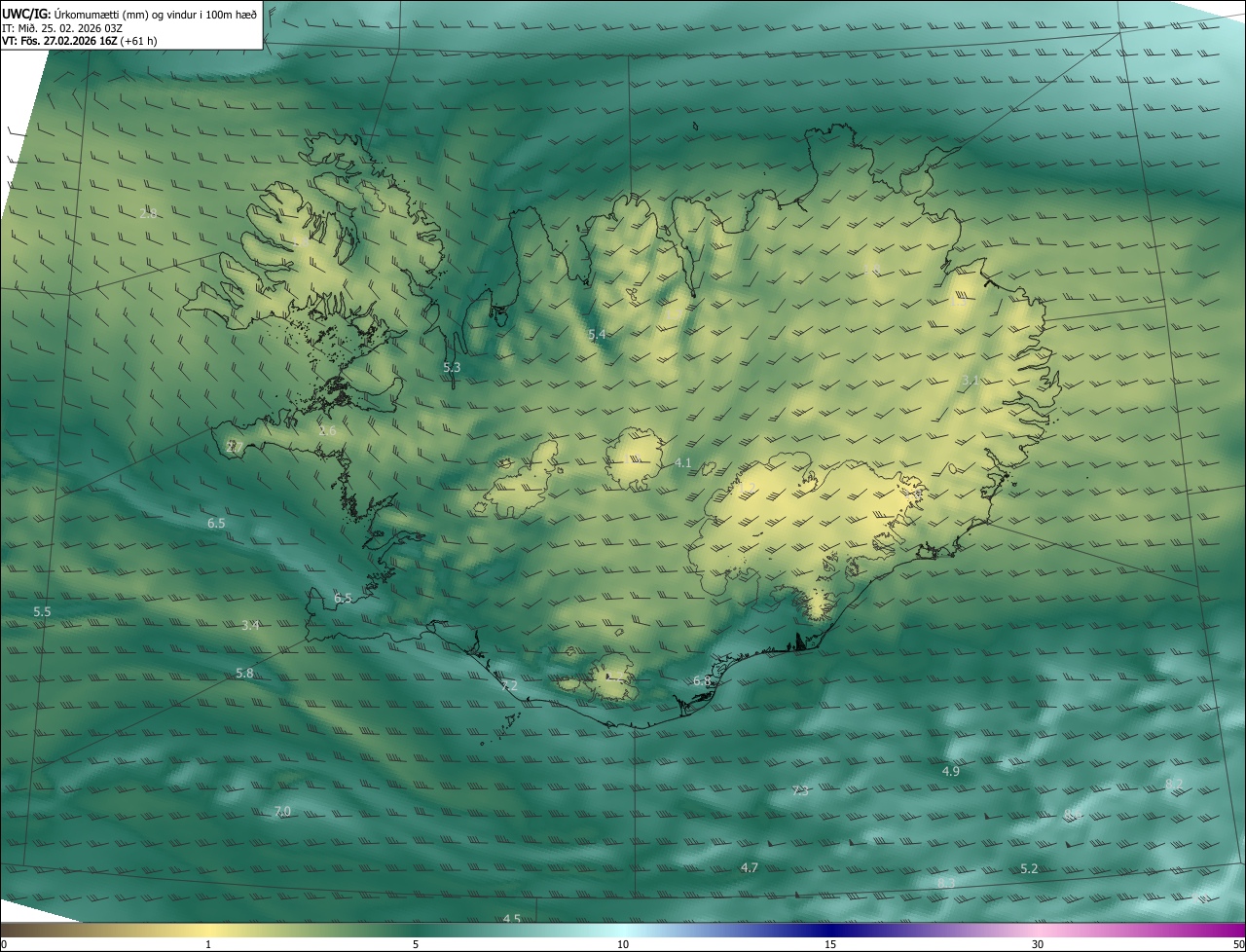Click the 5.4 value label on the map
The width and height of the screenshot is (1246, 952).
[x=597, y=335]
